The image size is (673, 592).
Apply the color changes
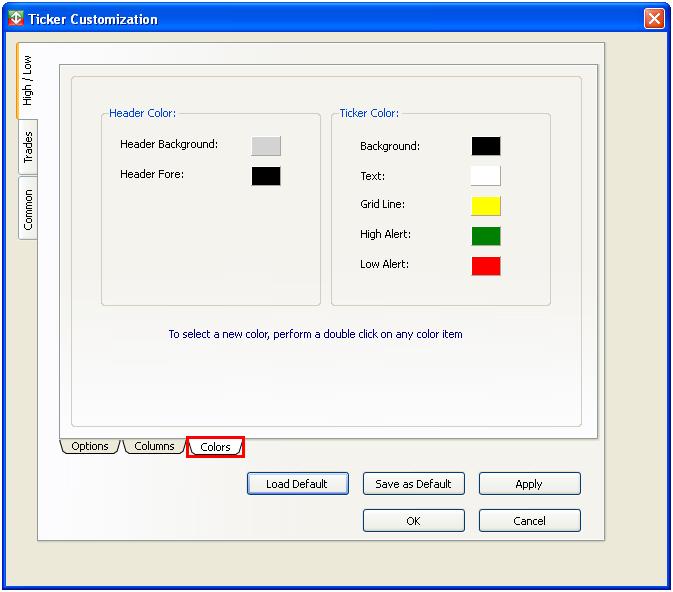529,484
